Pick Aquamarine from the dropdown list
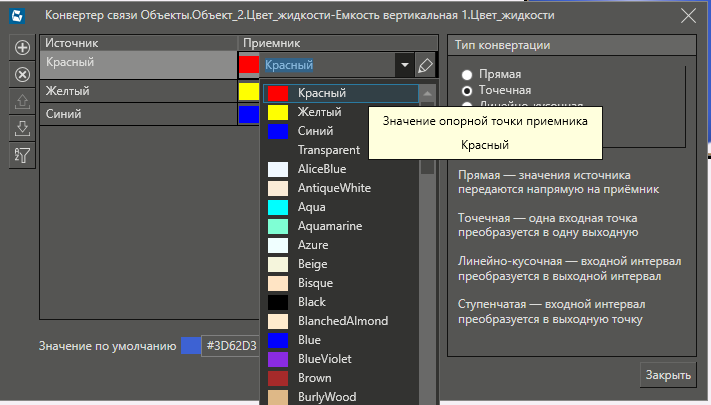Image resolution: width=711 pixels, height=405 pixels. [x=341, y=226]
